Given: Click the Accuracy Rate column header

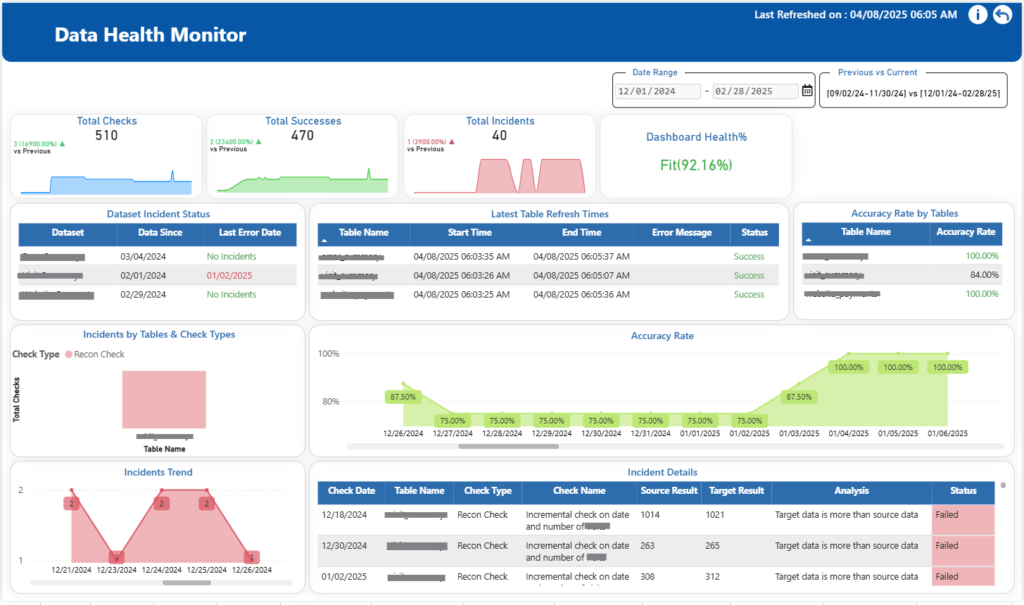Looking at the screenshot, I should pyautogui.click(x=964, y=232).
